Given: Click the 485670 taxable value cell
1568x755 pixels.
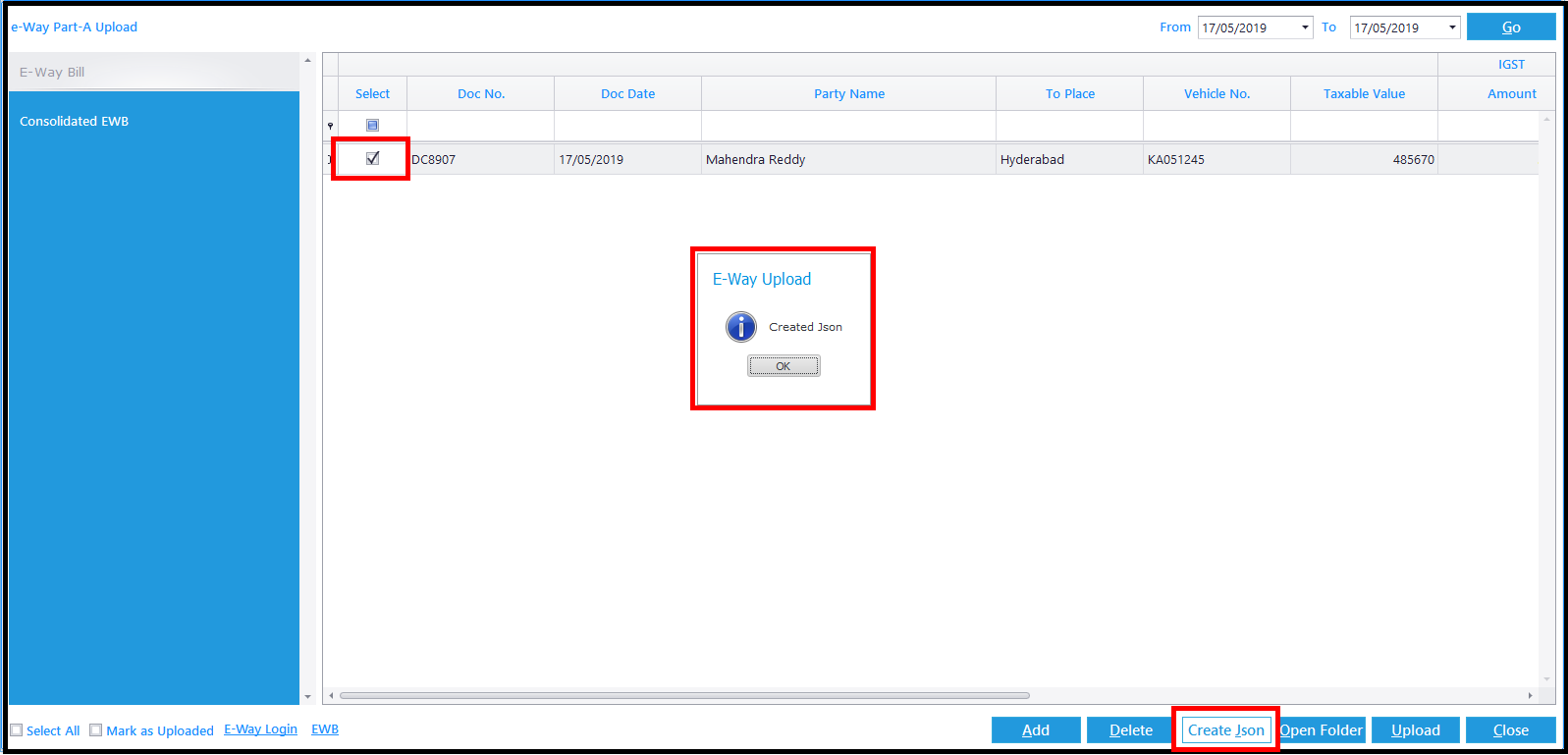Looking at the screenshot, I should coord(1365,159).
